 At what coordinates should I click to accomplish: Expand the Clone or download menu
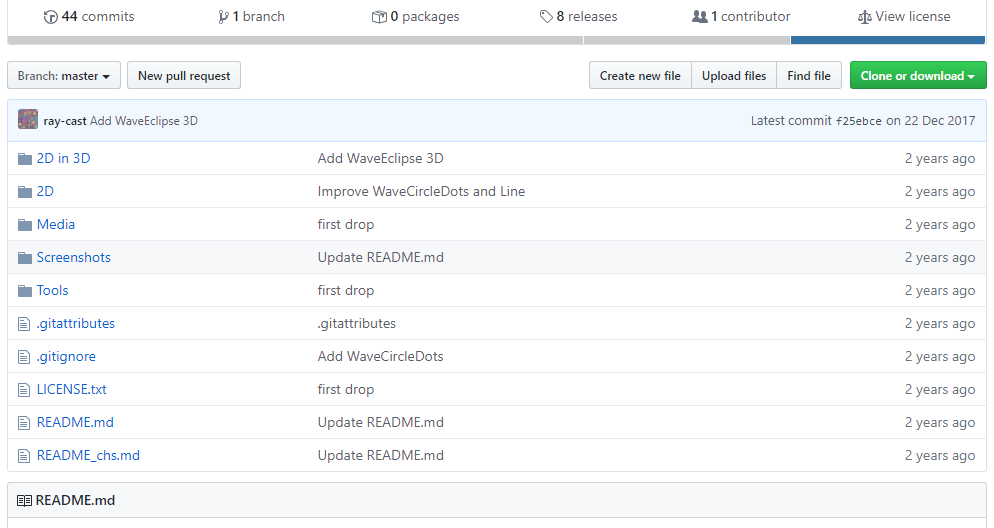(x=917, y=76)
